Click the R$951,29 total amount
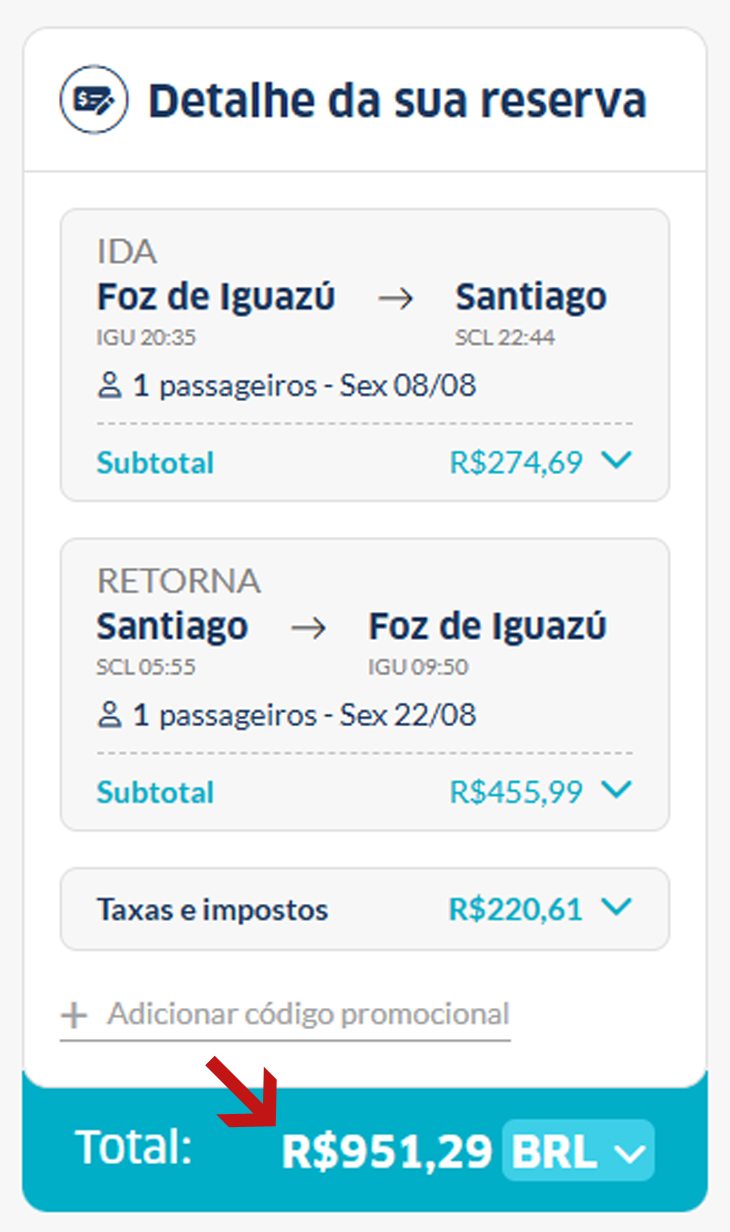 tap(387, 1151)
